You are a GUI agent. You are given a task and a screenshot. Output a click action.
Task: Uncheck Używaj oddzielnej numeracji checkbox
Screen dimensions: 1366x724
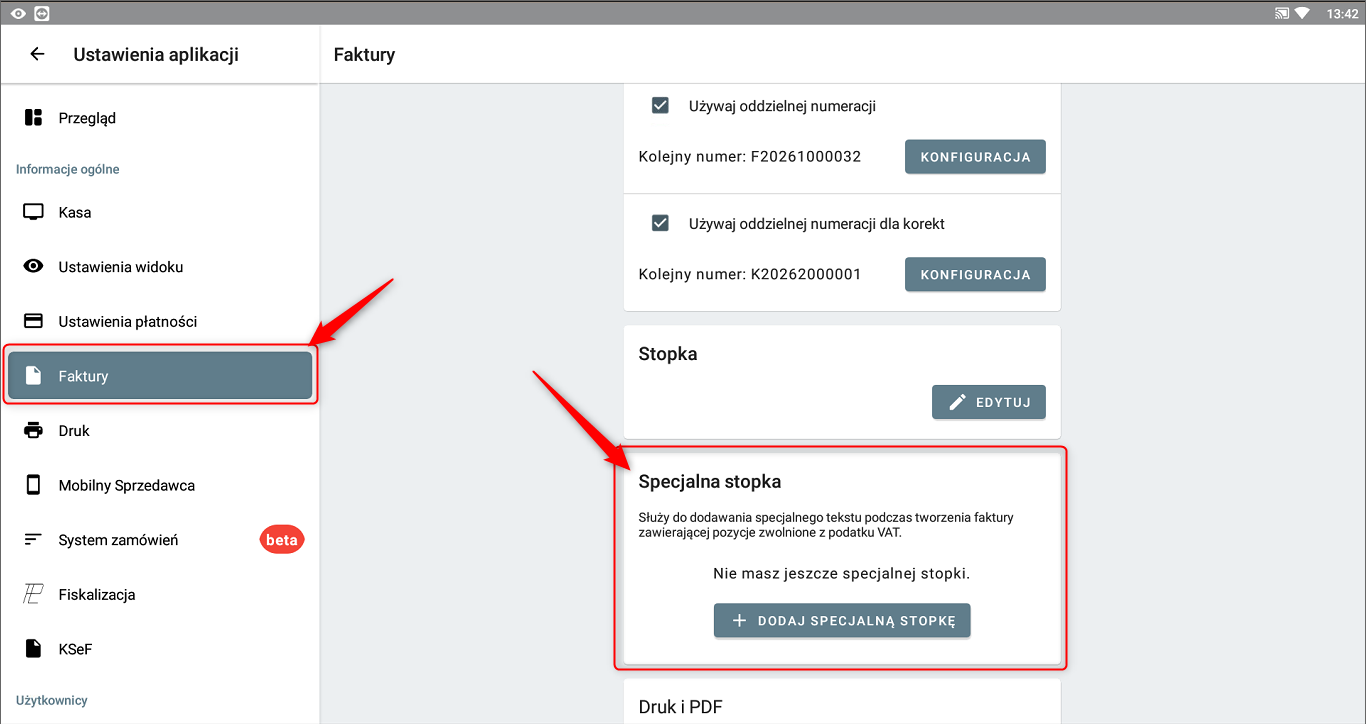(660, 105)
